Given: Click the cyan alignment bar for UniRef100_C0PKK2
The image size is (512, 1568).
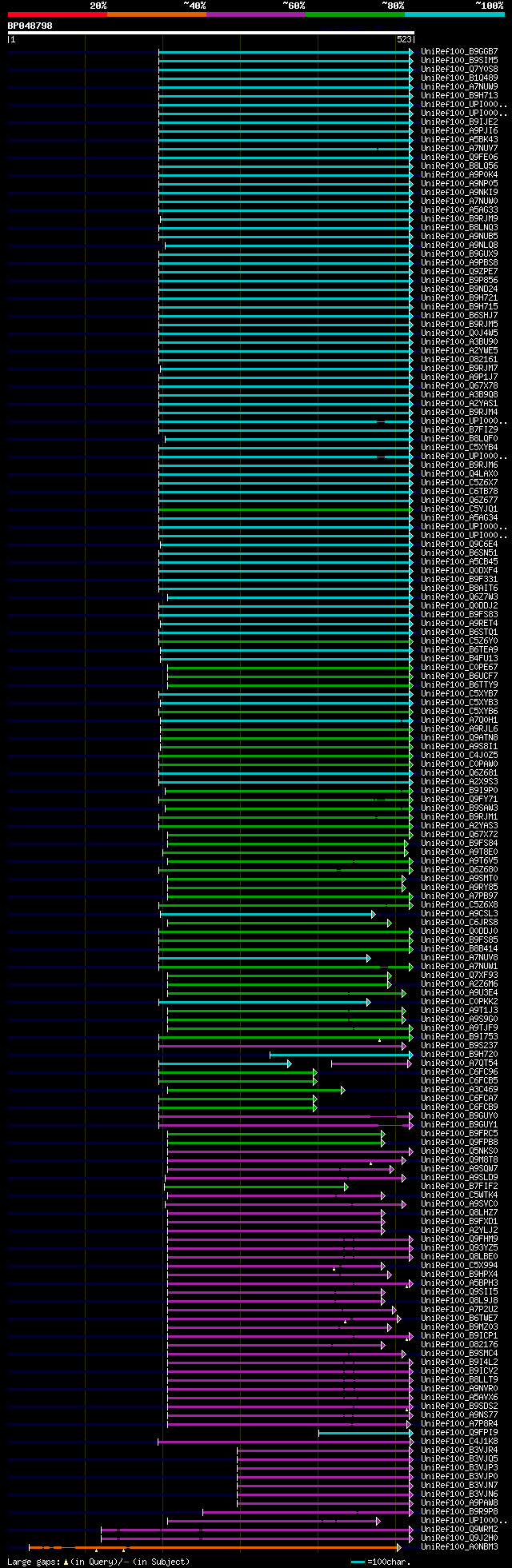Looking at the screenshot, I should coord(264,1001).
